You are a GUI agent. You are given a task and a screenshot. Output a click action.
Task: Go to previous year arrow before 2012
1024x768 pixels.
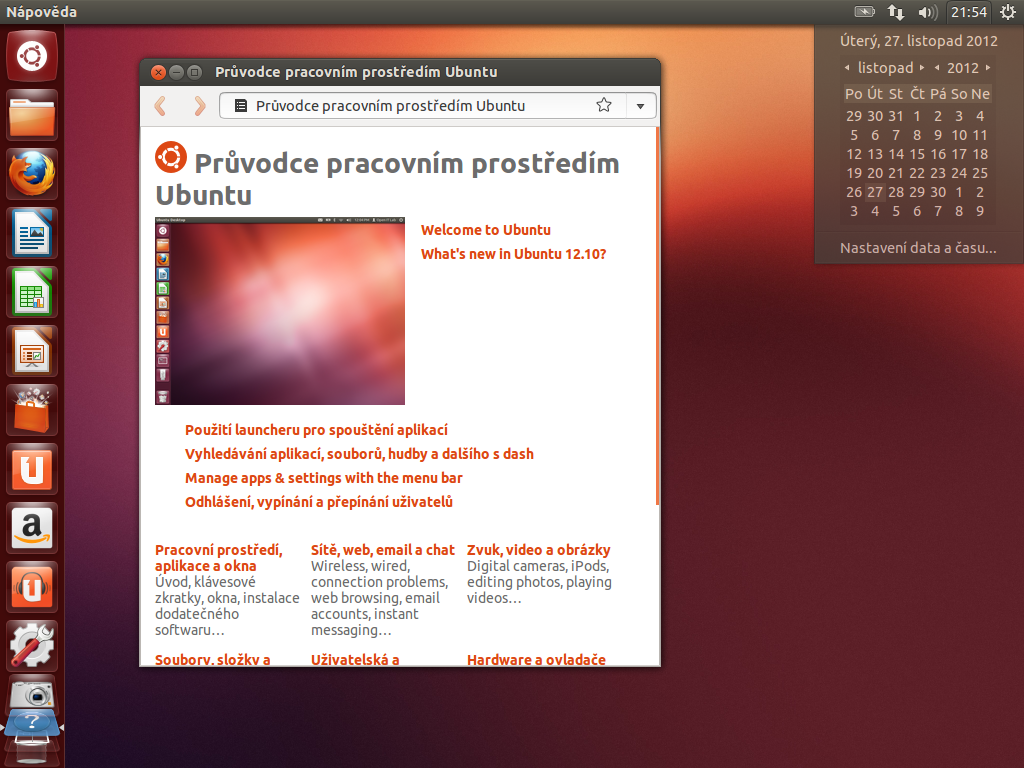click(937, 67)
